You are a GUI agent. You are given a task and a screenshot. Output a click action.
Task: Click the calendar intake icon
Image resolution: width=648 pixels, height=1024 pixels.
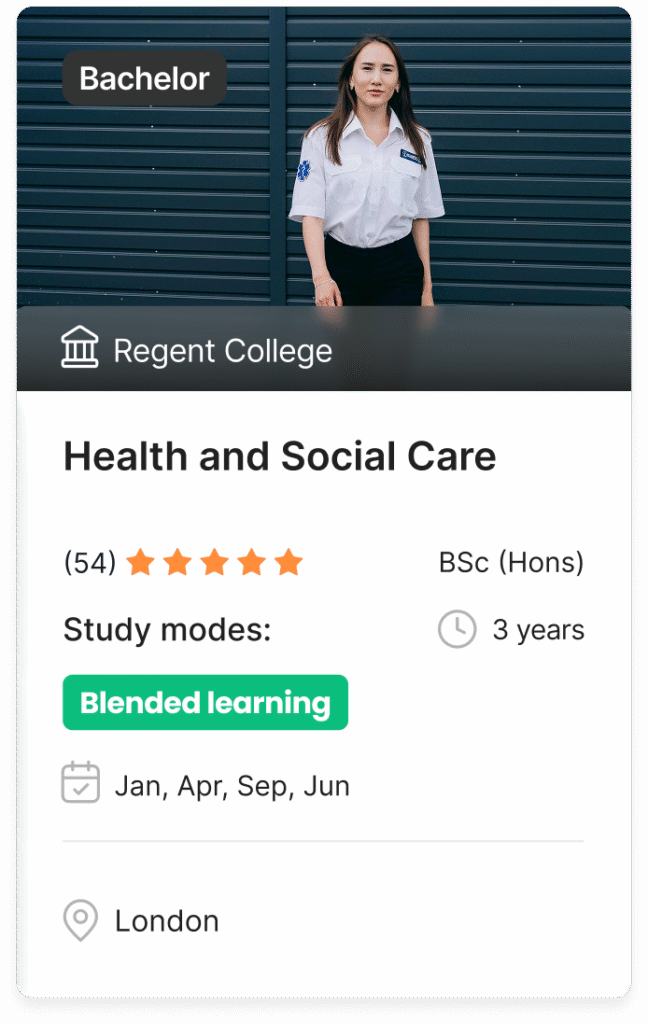point(80,783)
